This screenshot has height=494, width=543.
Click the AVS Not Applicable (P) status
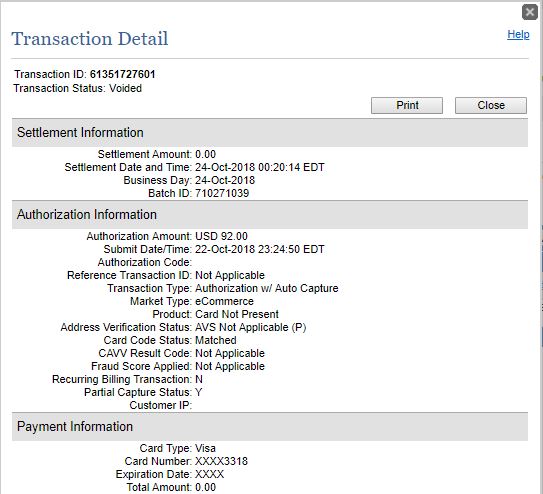point(251,327)
